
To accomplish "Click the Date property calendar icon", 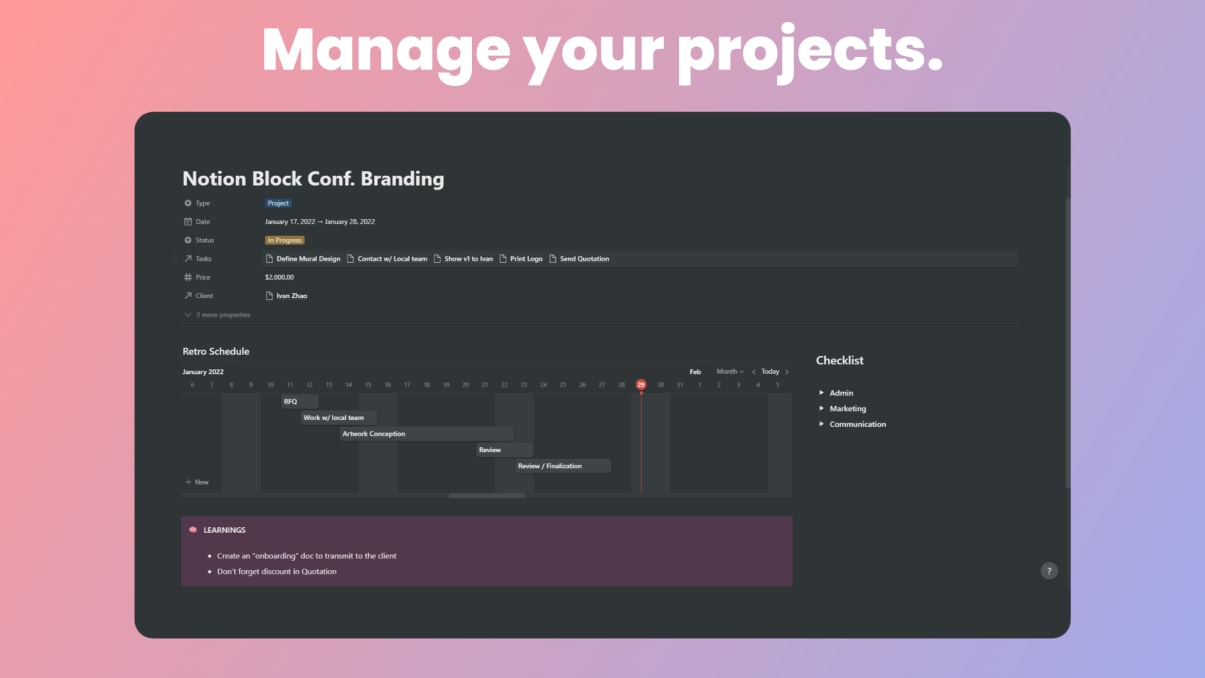I will click(x=187, y=221).
